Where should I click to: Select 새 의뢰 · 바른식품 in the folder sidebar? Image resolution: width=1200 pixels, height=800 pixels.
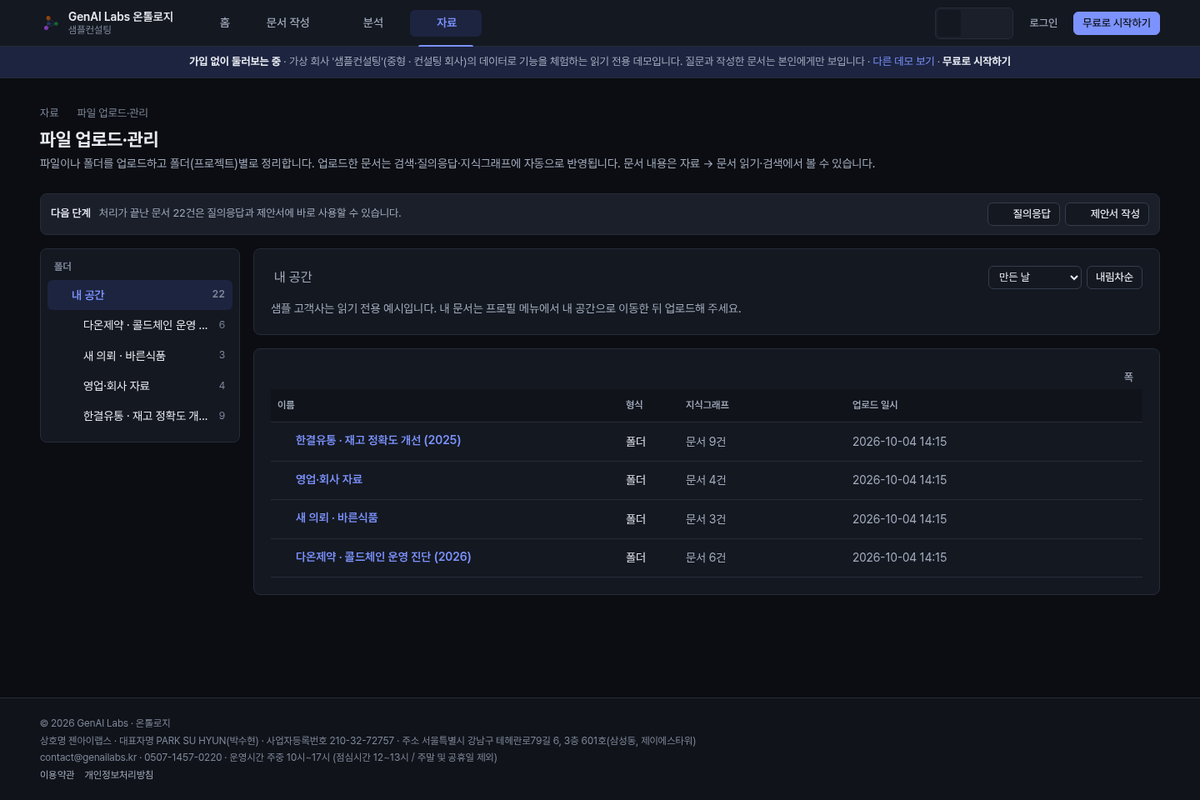140,355
